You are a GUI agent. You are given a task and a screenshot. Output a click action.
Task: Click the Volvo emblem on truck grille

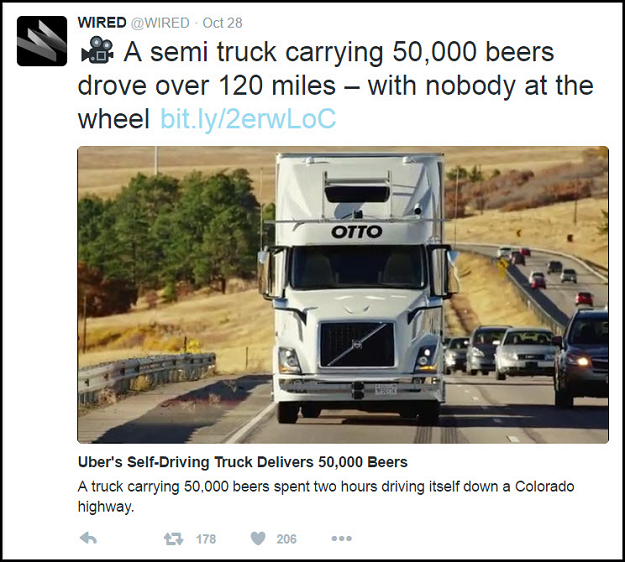356,335
